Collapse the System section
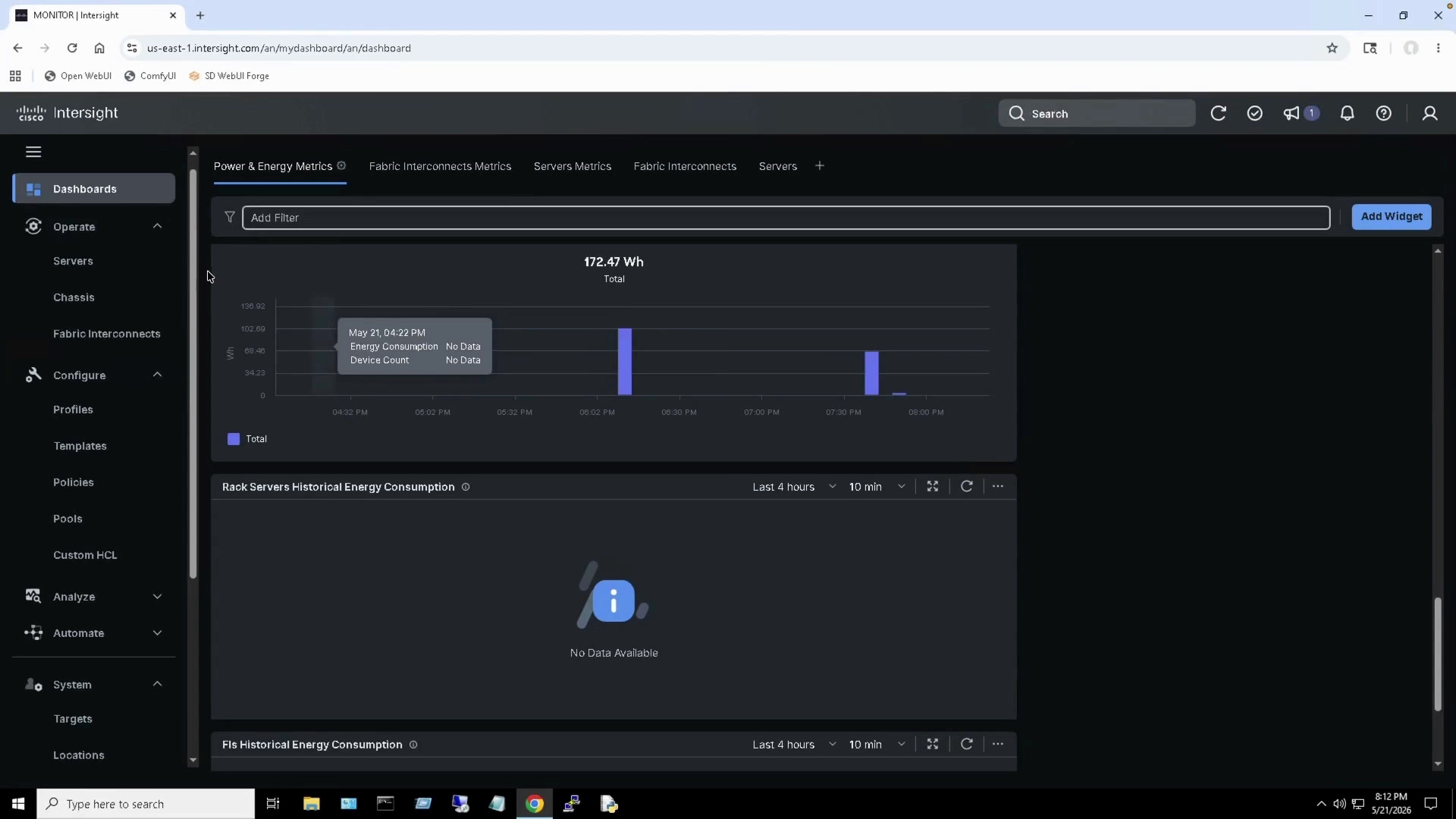The height and width of the screenshot is (819, 1456). [158, 685]
